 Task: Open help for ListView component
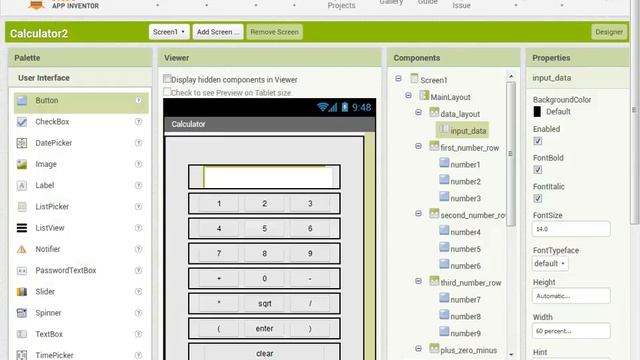point(139,227)
